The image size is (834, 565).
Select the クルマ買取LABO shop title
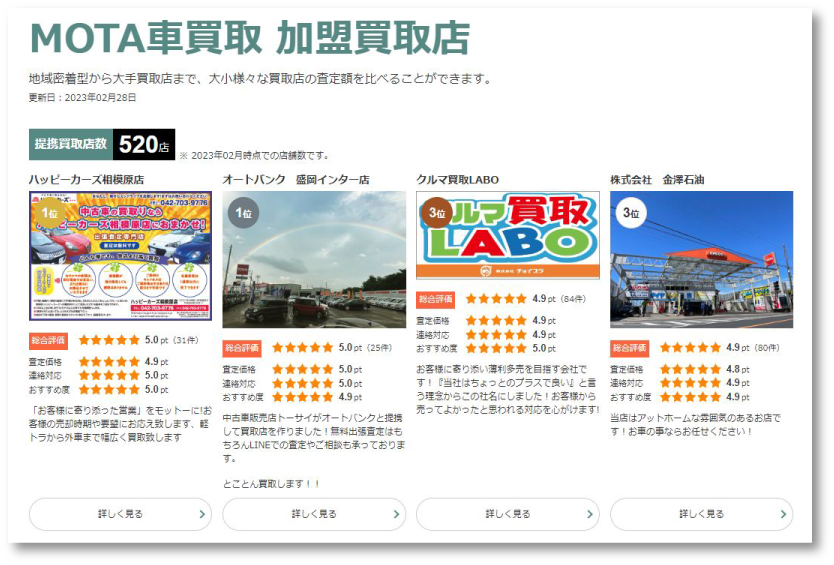click(457, 180)
